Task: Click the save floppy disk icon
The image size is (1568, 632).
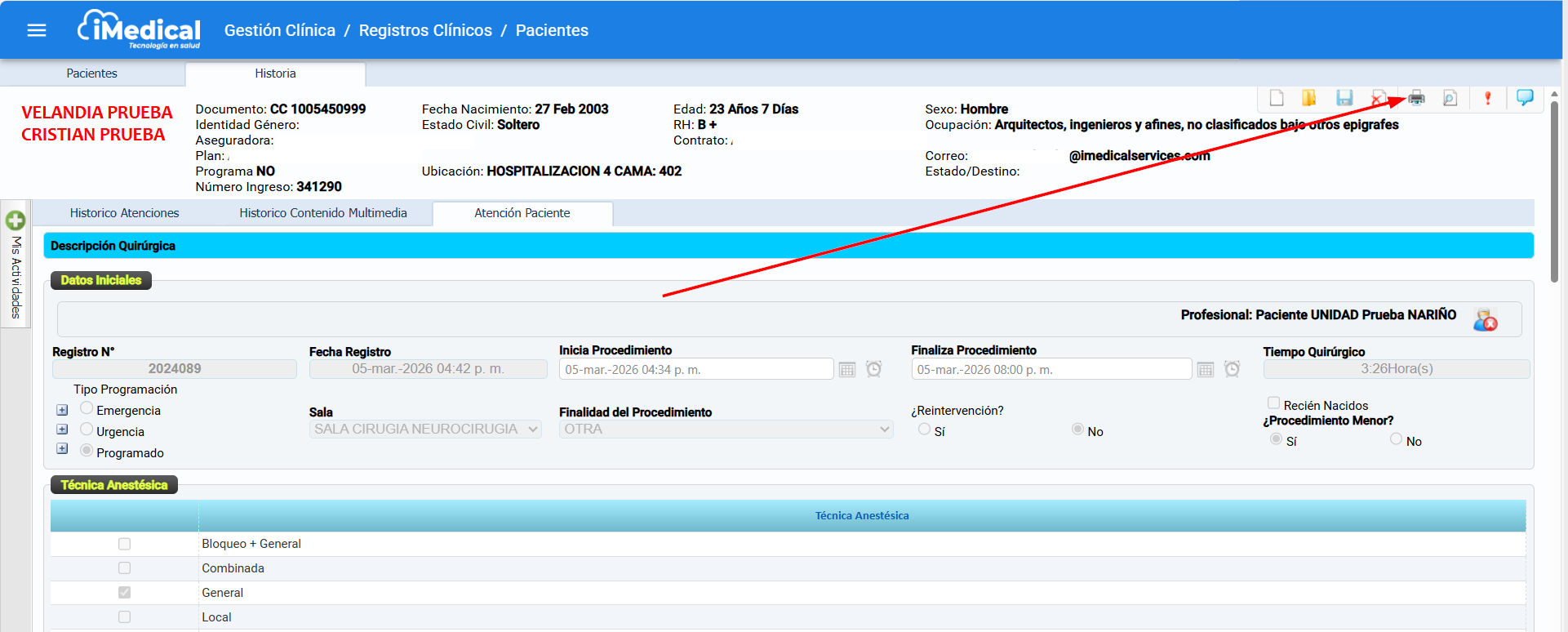Action: pos(1344,99)
